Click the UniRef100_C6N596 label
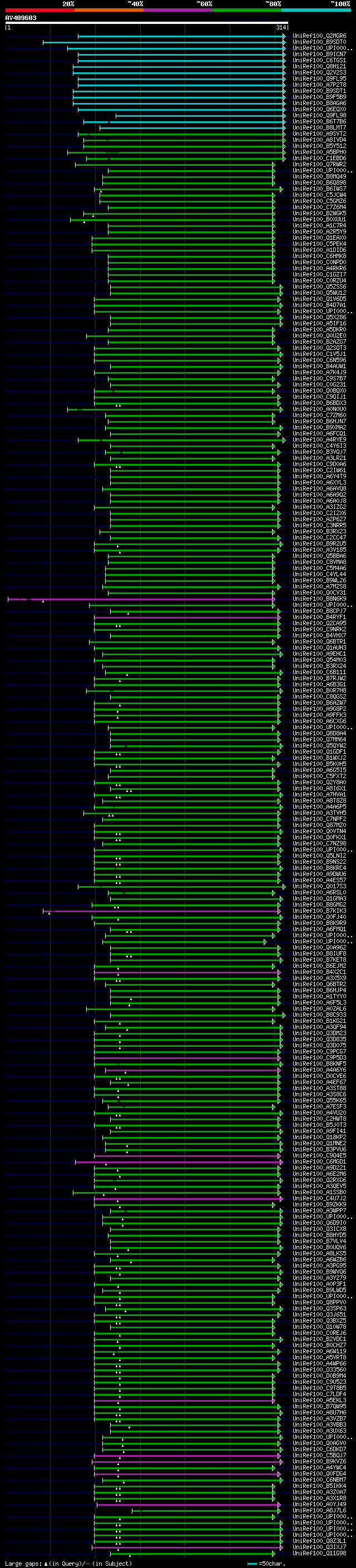The height and width of the screenshot is (1568, 356). [x=319, y=360]
